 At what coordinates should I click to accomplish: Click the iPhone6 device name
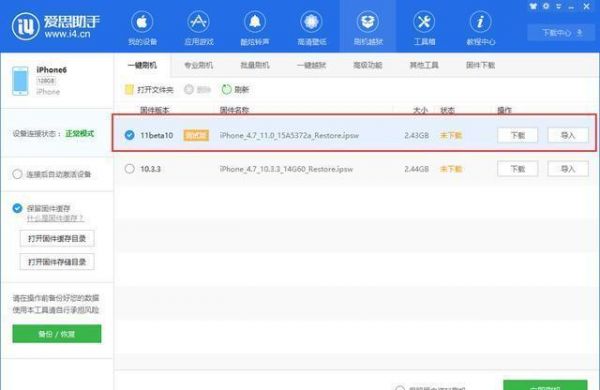[52, 70]
